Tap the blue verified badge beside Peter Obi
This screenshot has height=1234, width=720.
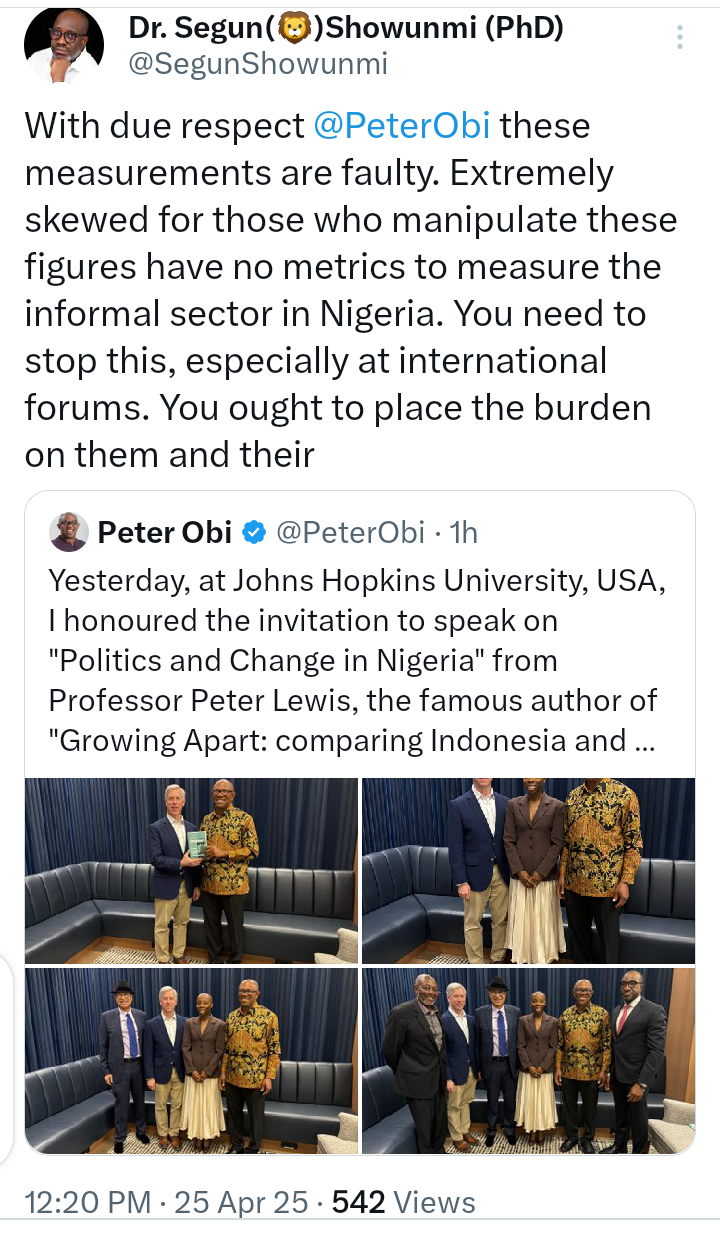[x=254, y=533]
